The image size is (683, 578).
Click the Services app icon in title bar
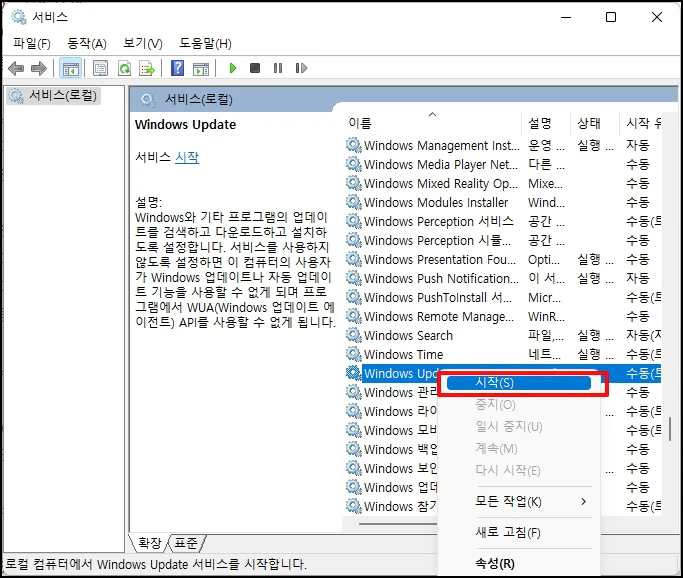(x=19, y=17)
